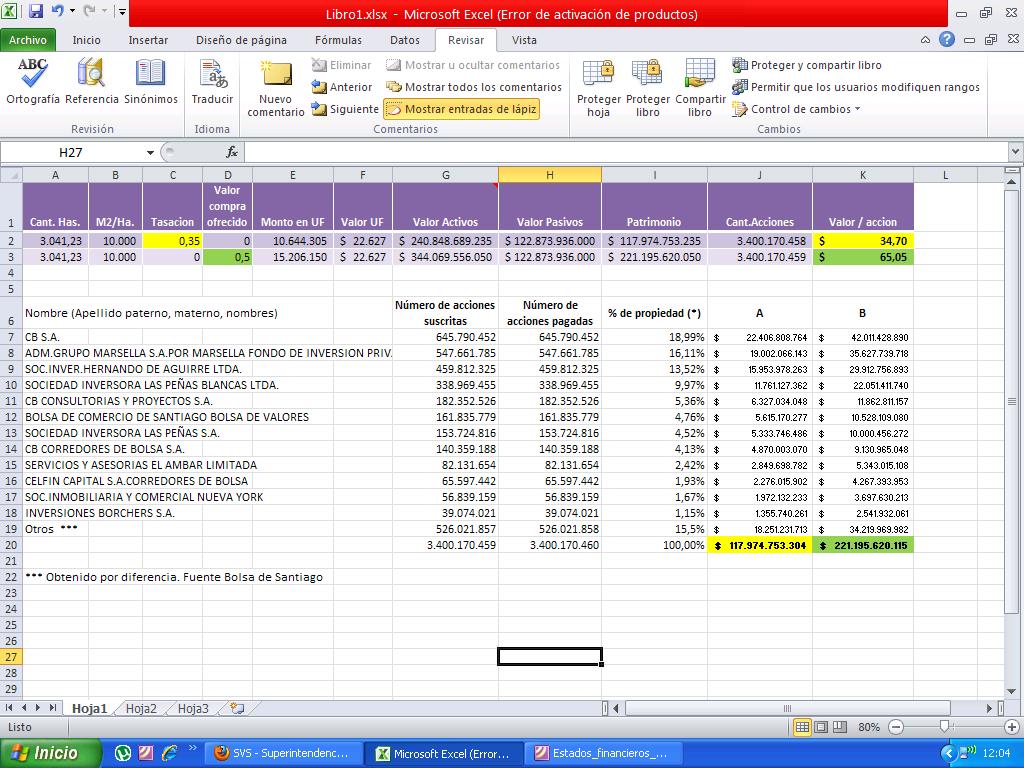Switch to the Vista tab

tap(524, 40)
